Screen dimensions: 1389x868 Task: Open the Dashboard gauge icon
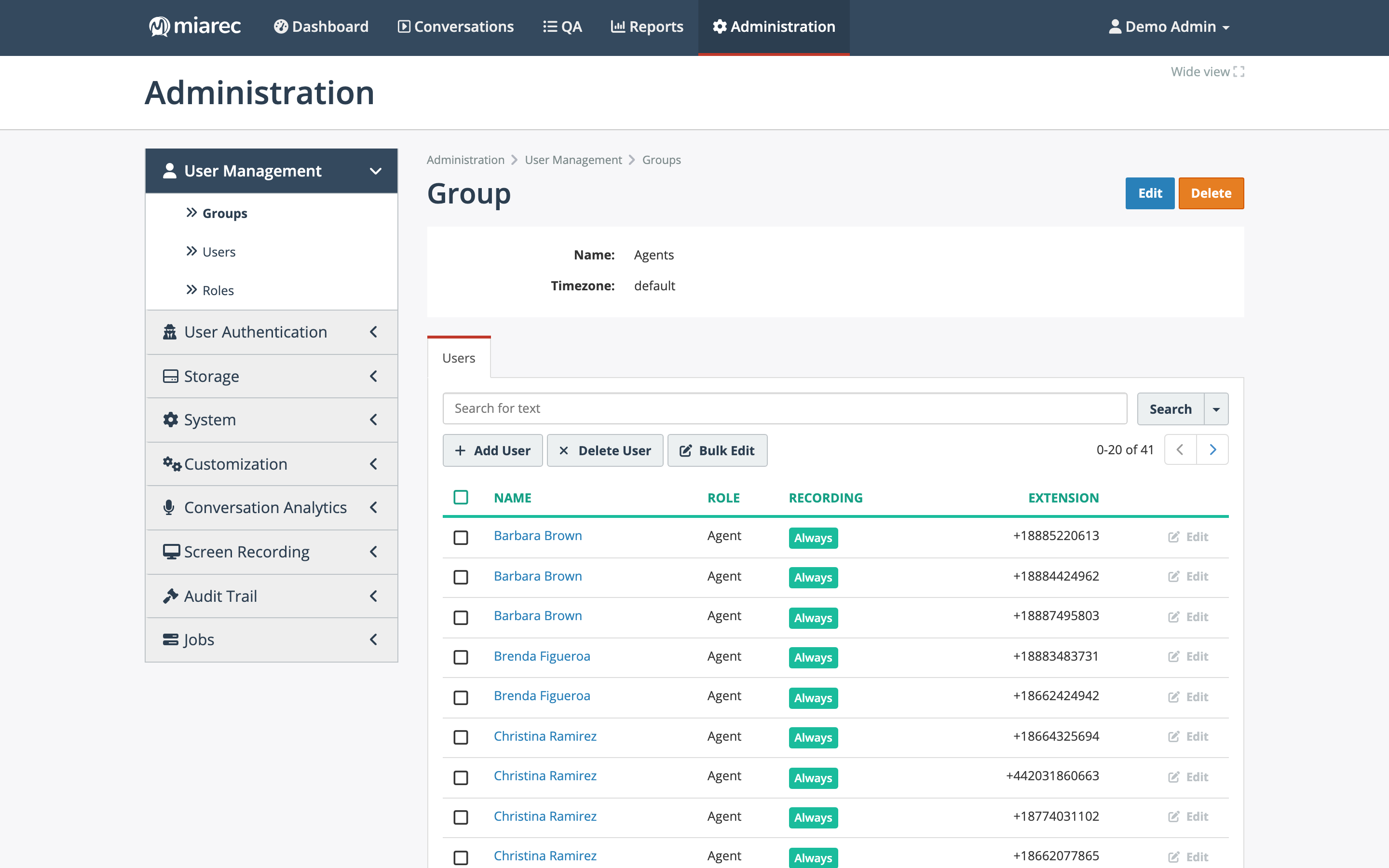click(280, 27)
